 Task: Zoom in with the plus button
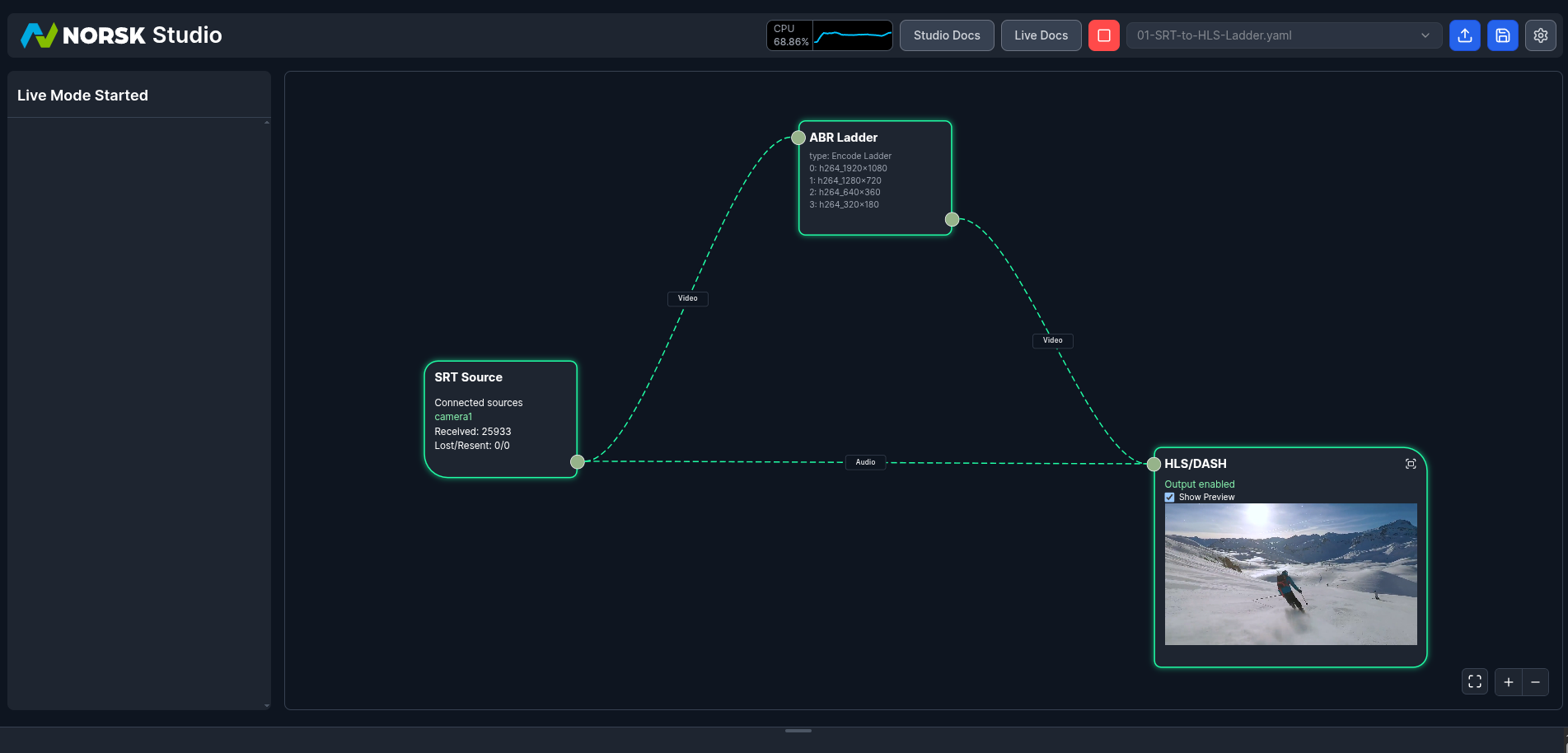[x=1508, y=682]
